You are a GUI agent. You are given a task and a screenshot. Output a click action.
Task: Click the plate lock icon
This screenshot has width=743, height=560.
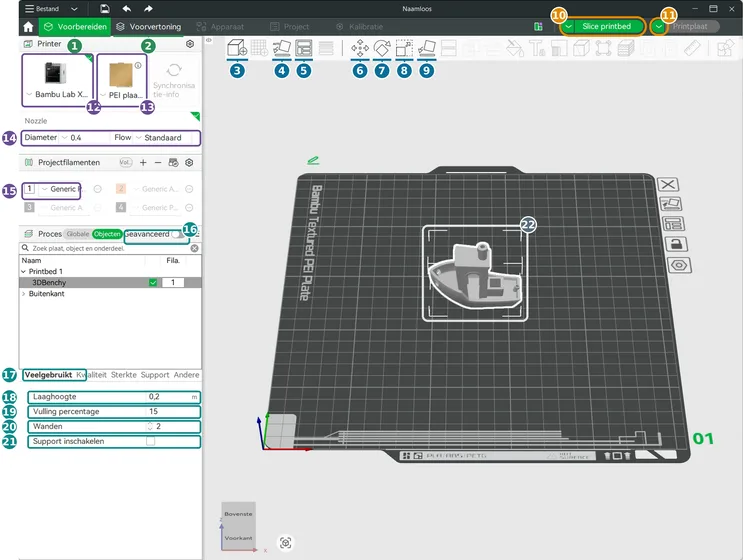tap(676, 244)
